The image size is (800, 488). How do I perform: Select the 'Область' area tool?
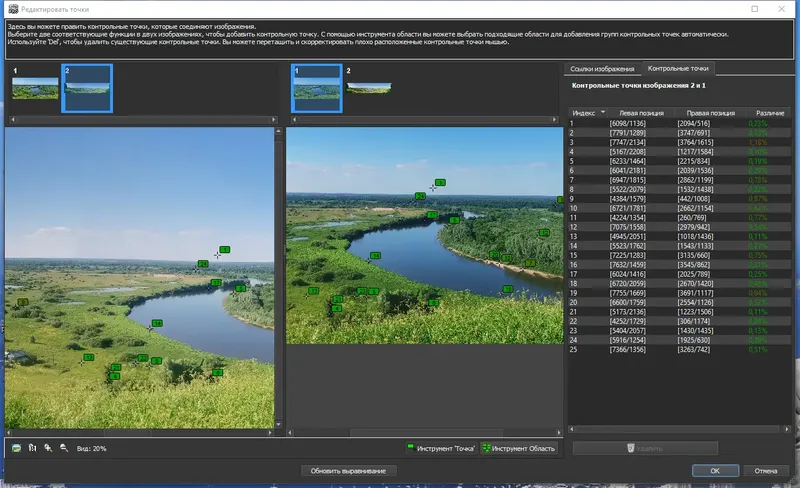pyautogui.click(x=518, y=448)
